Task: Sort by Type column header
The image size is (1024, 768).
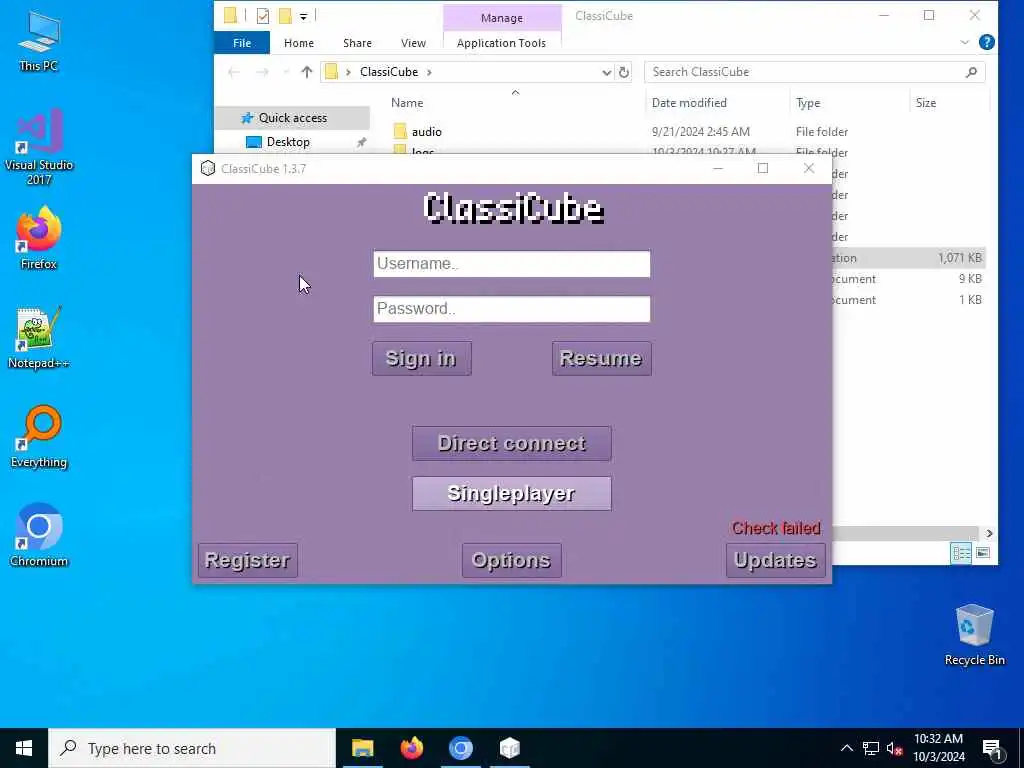Action: click(808, 103)
